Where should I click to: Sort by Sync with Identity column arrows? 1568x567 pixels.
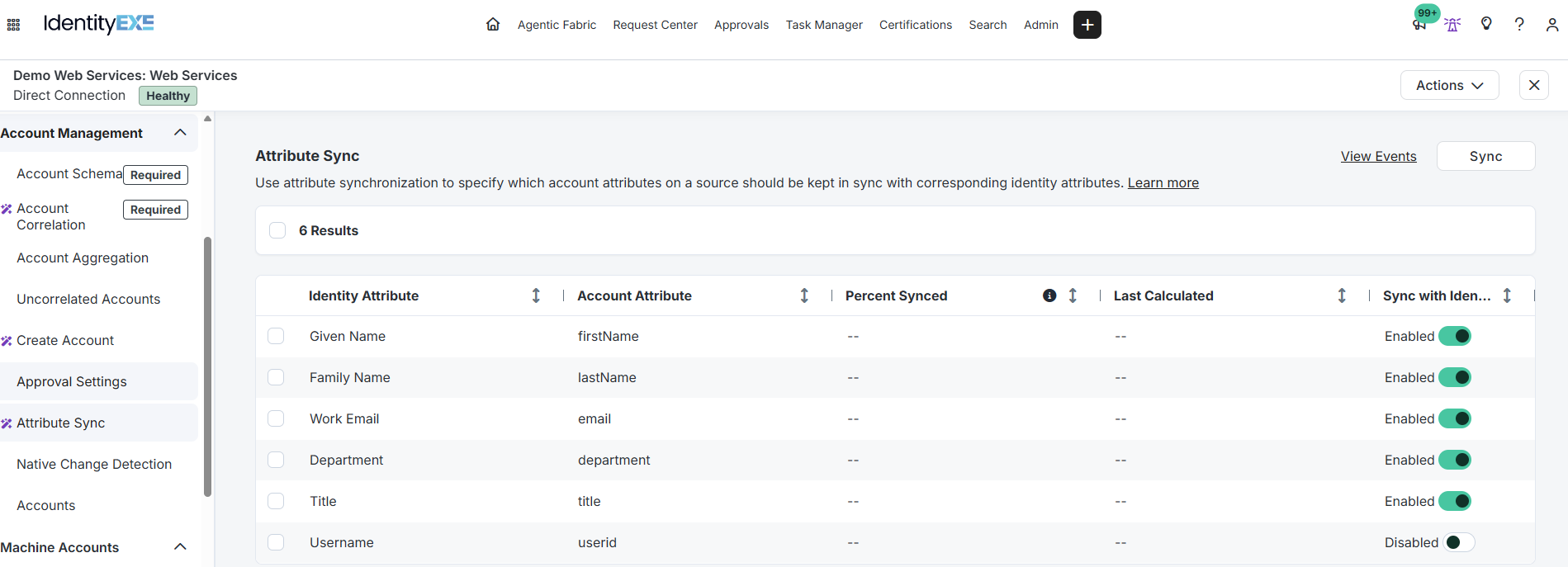1507,295
